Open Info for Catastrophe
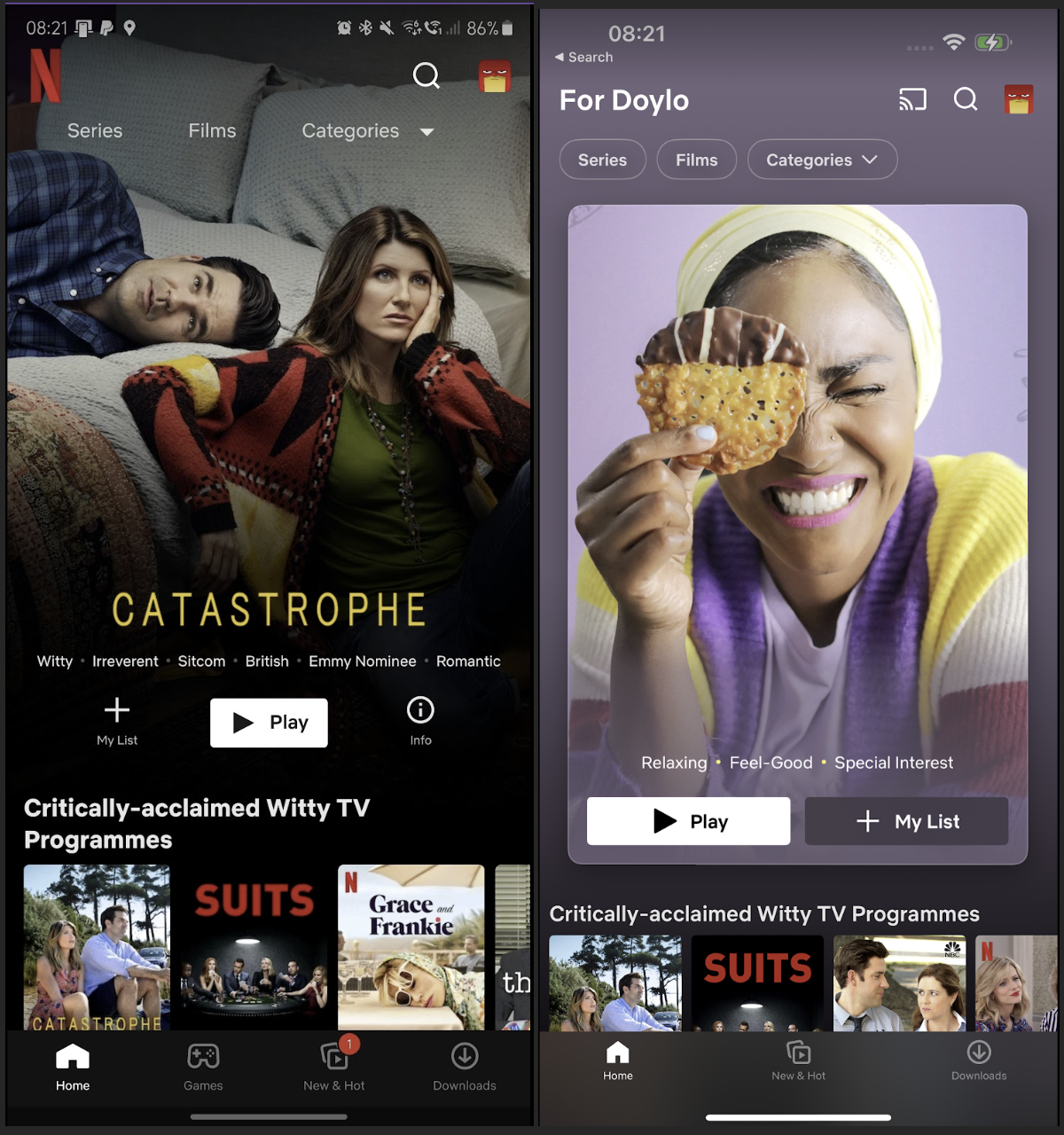The height and width of the screenshot is (1135, 1064). pos(420,721)
